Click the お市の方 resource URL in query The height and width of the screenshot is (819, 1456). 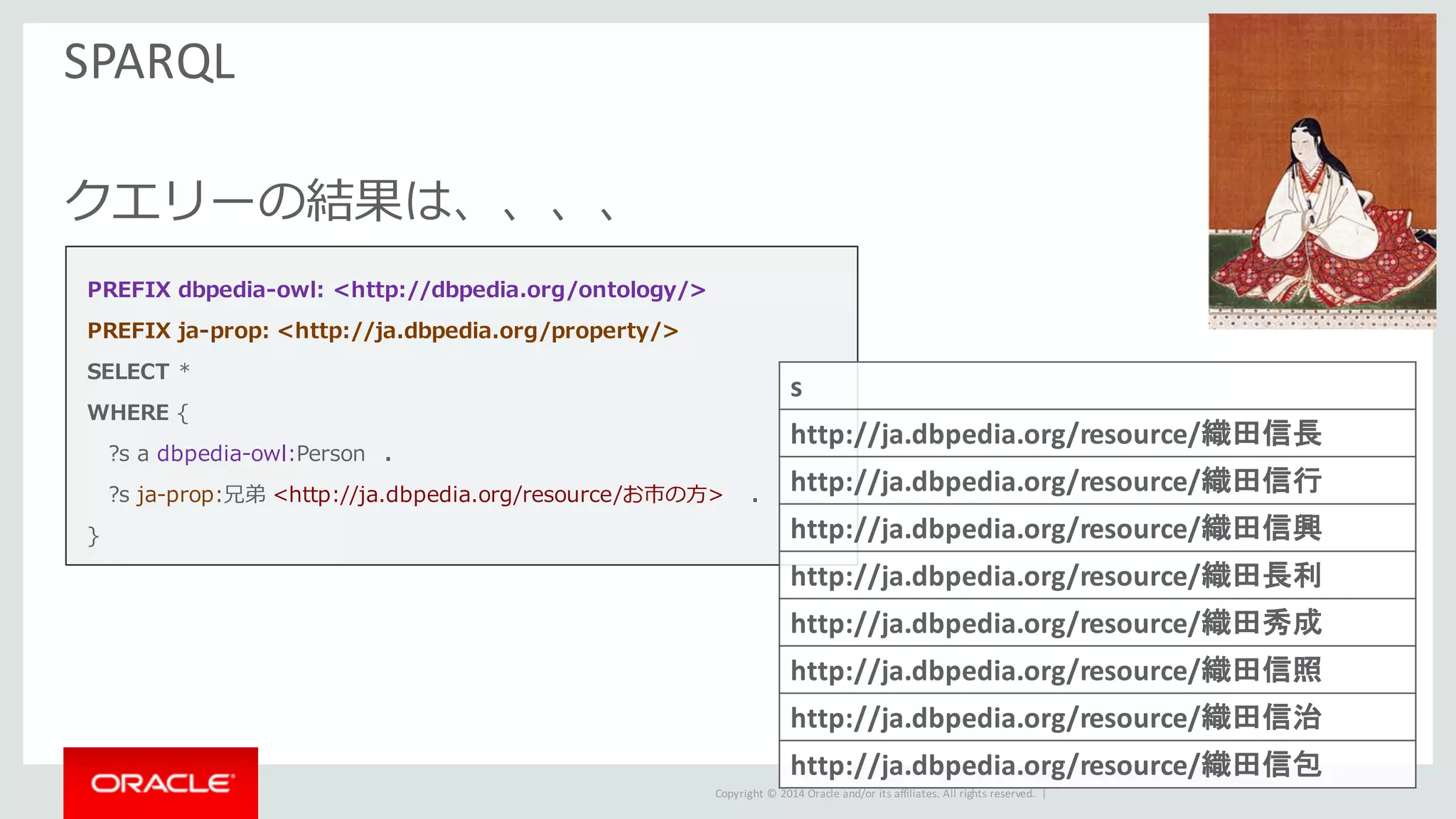(498, 494)
